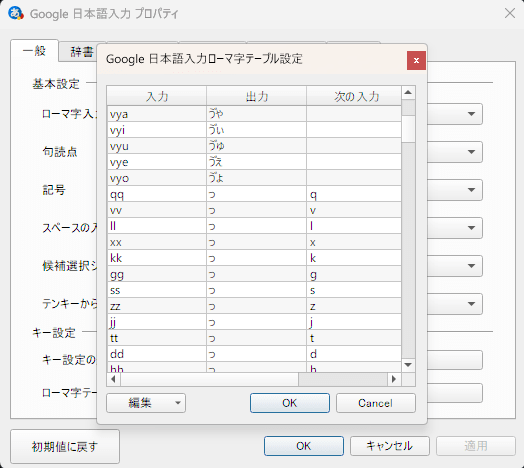Image resolution: width=524 pixels, height=468 pixels.
Task: Click the 'g' next-input cell
Action: [354, 274]
